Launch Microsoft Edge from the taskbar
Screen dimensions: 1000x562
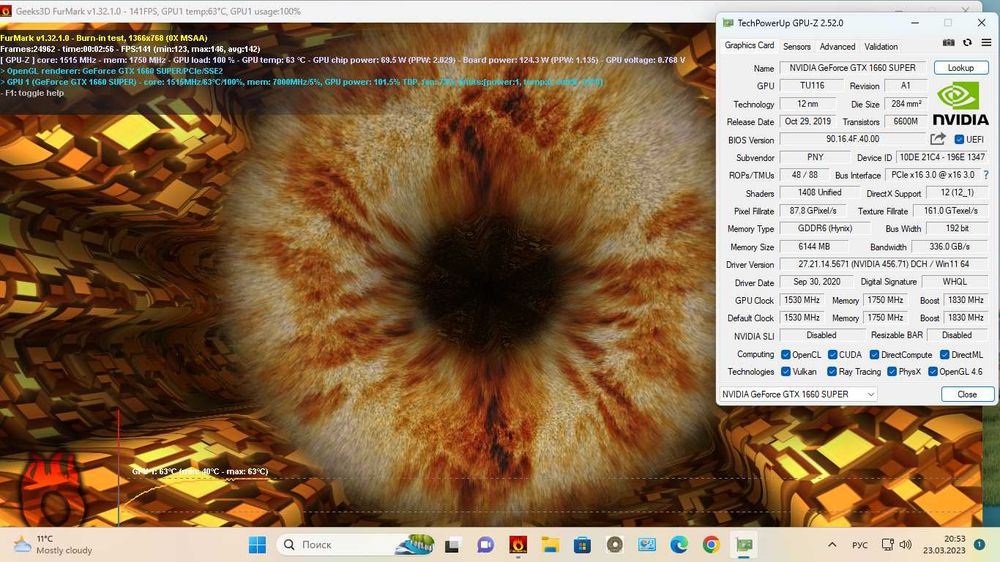[x=679, y=545]
